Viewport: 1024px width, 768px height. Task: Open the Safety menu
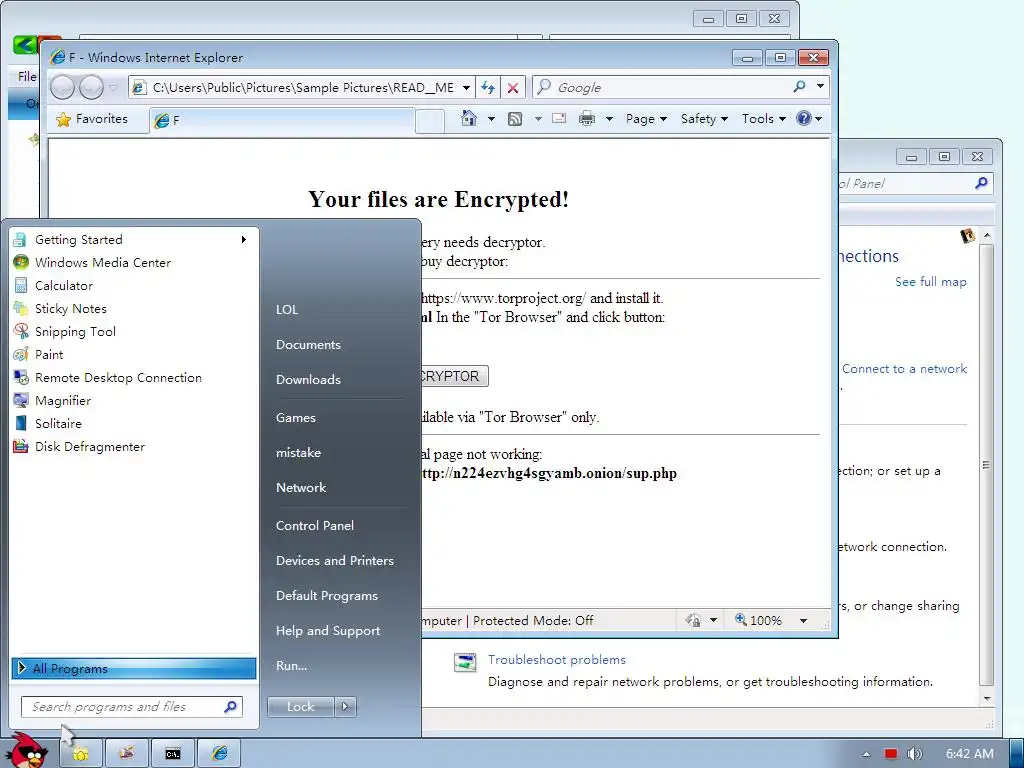(x=704, y=119)
